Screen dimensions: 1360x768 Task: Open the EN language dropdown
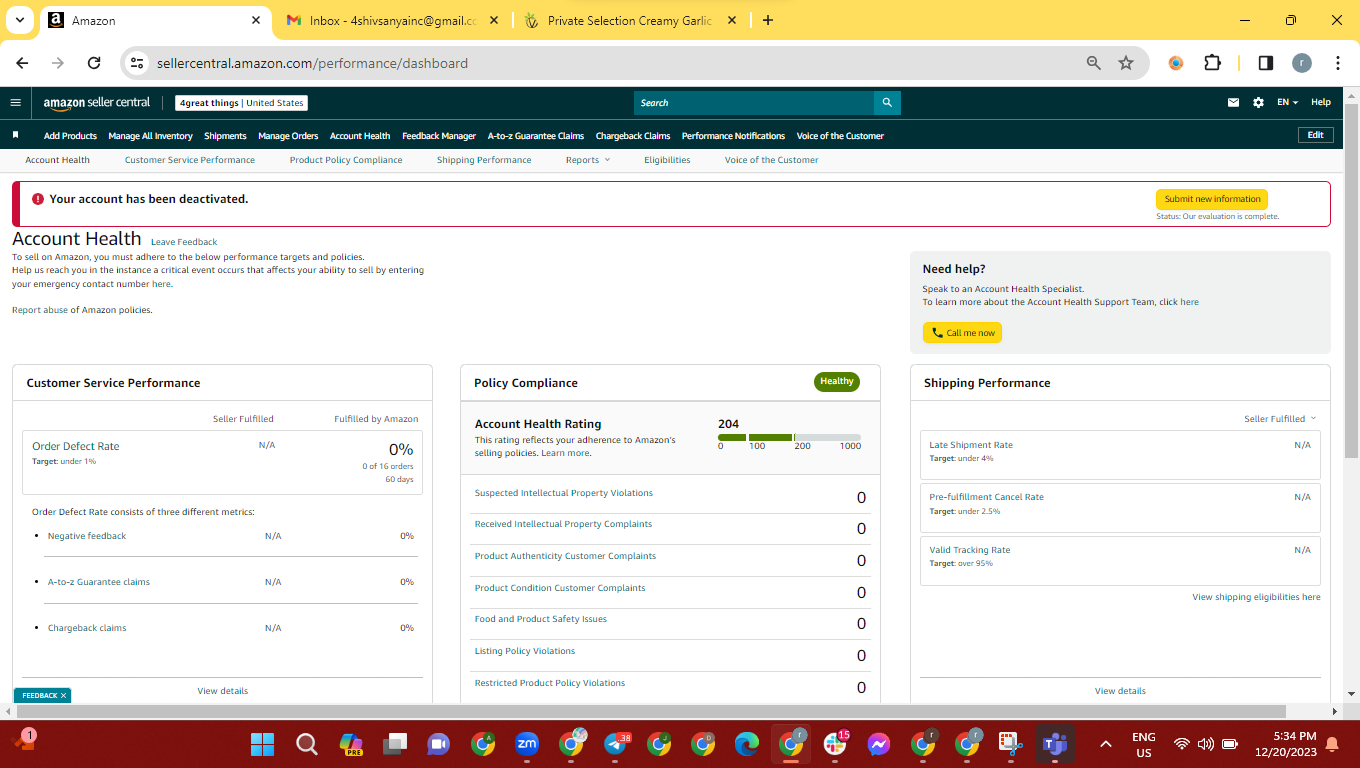(1287, 102)
